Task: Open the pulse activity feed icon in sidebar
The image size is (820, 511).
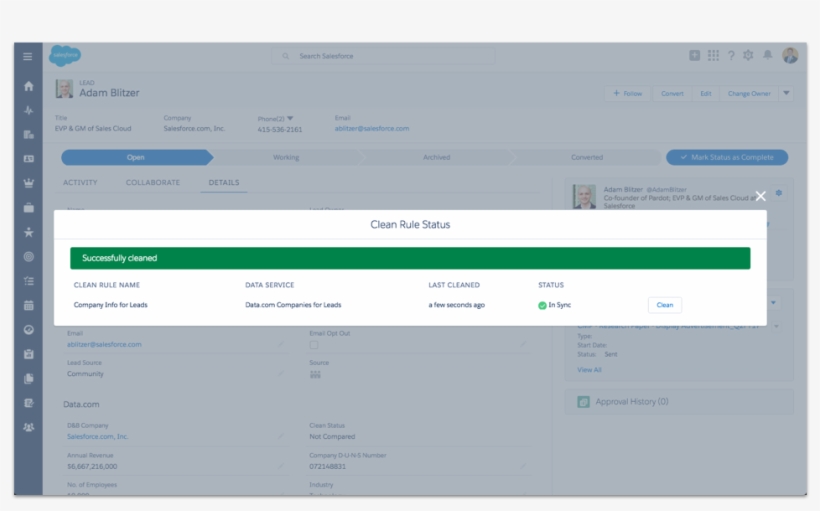Action: (28, 110)
